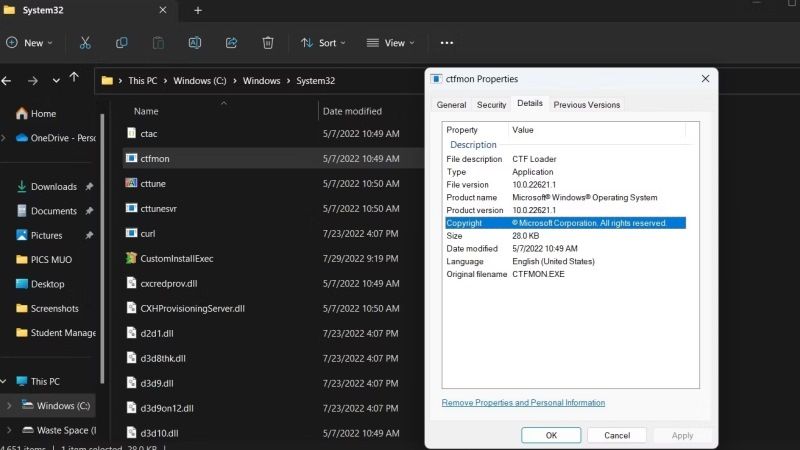Select cxcredprov.dll file
800x450 pixels.
click(x=169, y=284)
